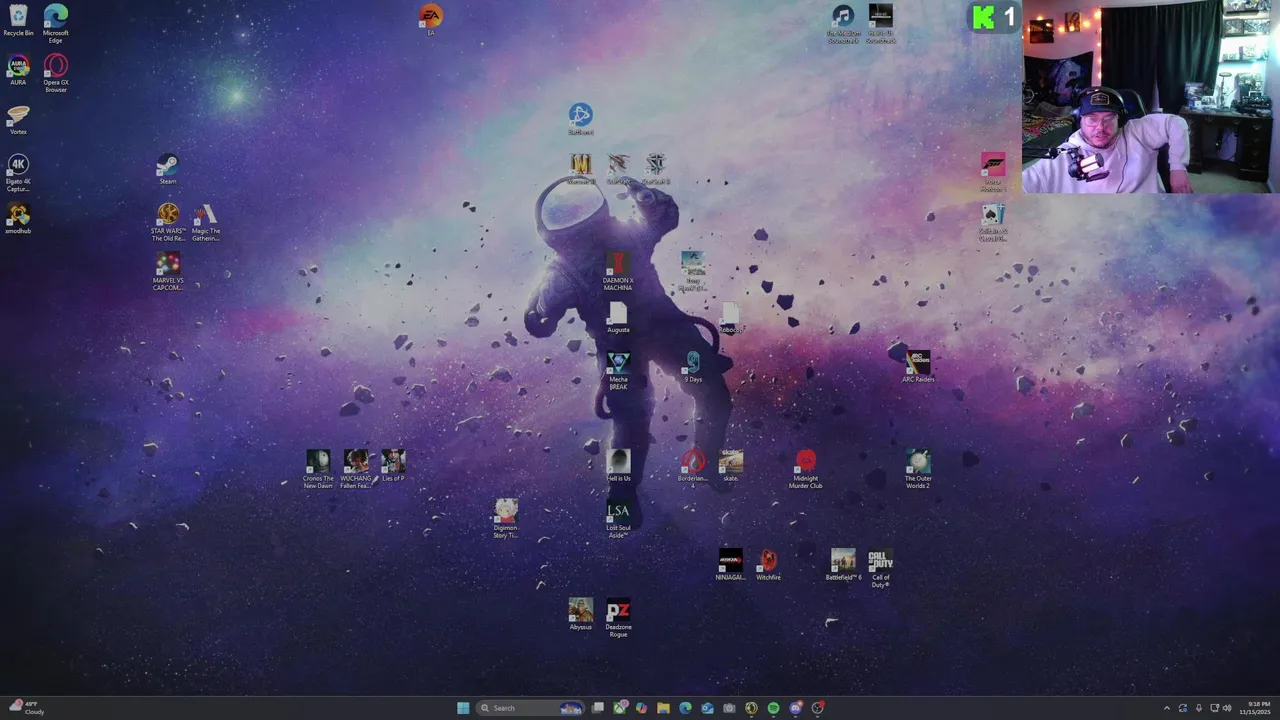Open the Camera taskbar icon

point(729,708)
